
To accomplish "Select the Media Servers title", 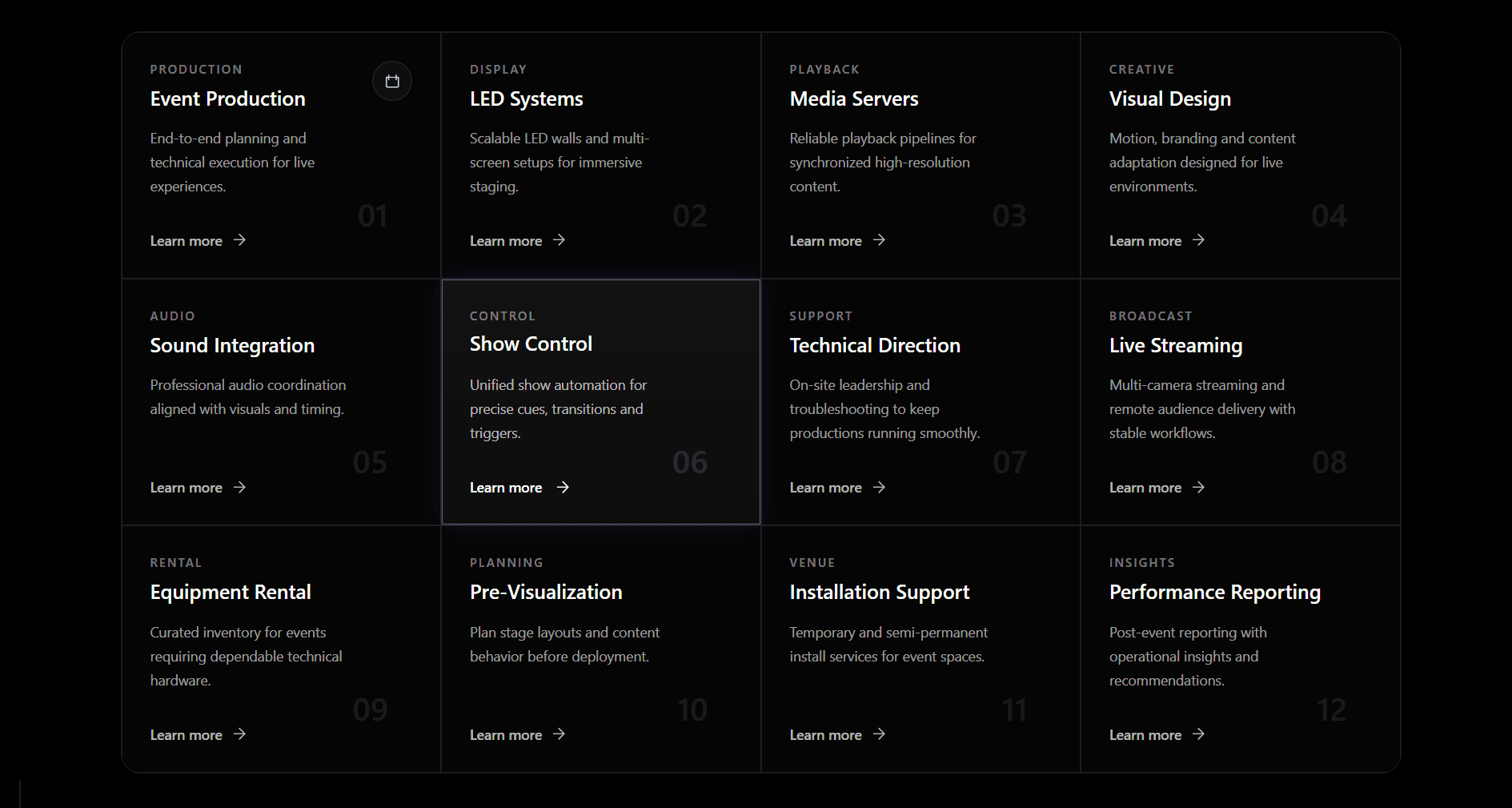I will coord(854,98).
